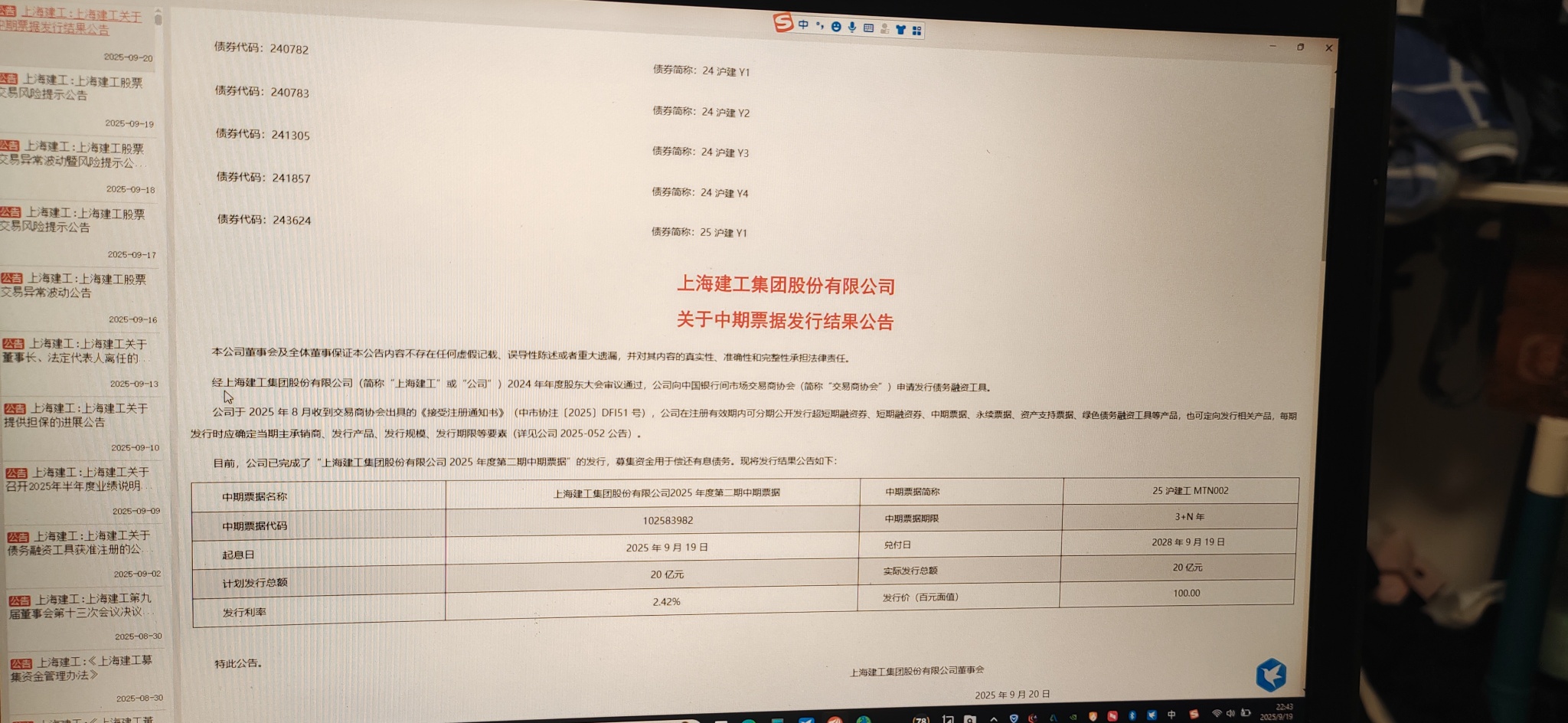
Task: Toggle the 中 input language indicator in the taskbar
Action: coord(1171,715)
